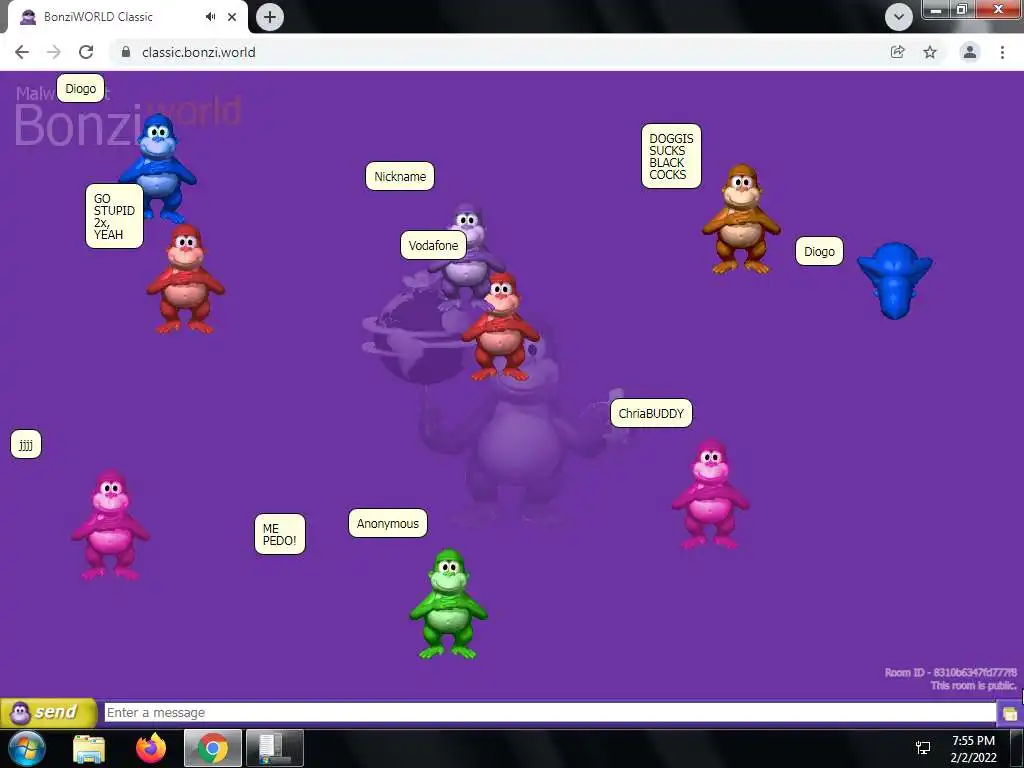Focus the Enter a message field

(549, 712)
